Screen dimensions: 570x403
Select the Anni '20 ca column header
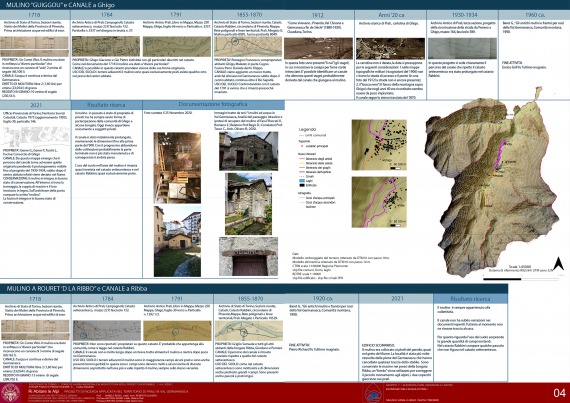tap(391, 15)
